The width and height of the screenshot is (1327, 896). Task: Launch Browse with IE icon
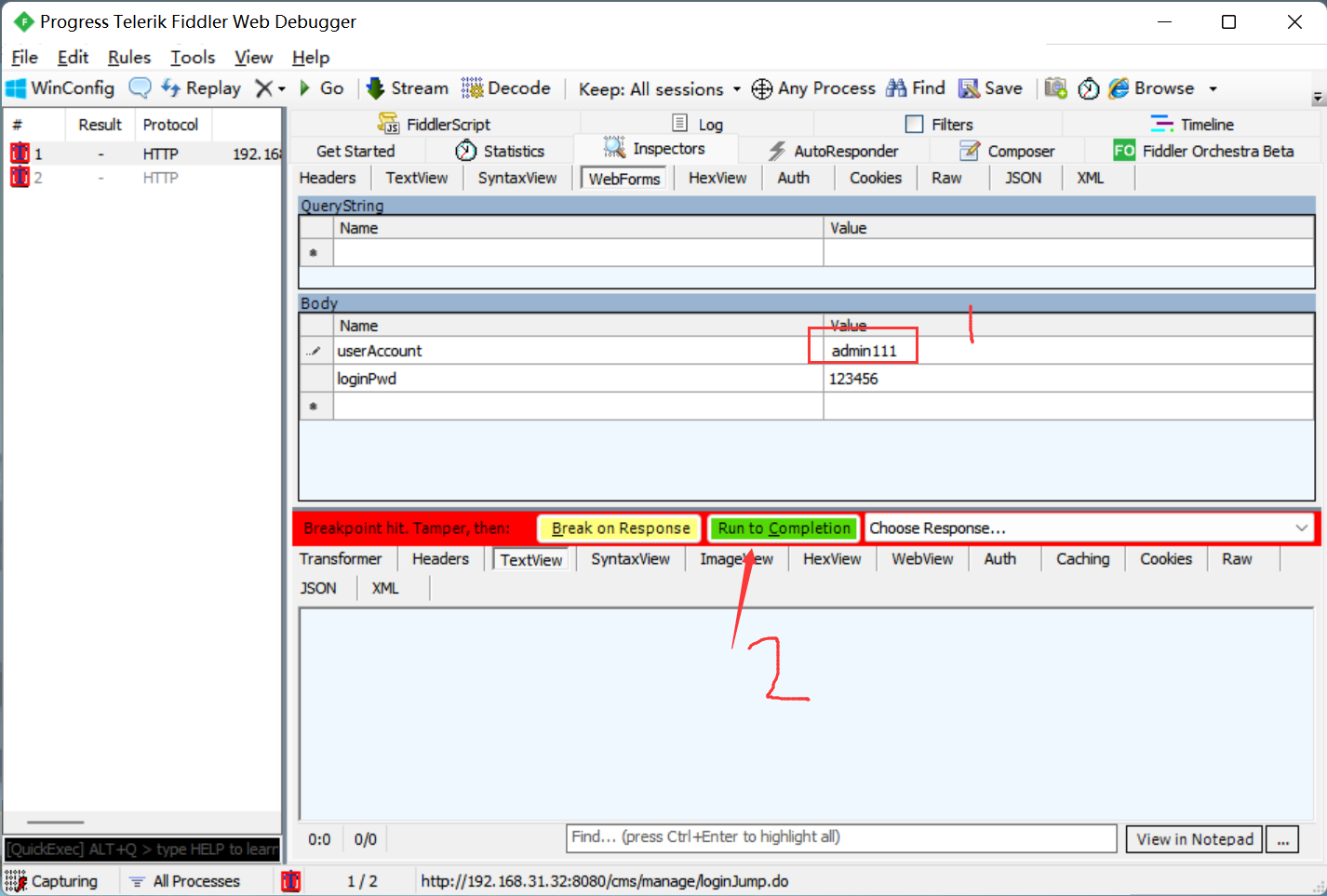click(1151, 88)
